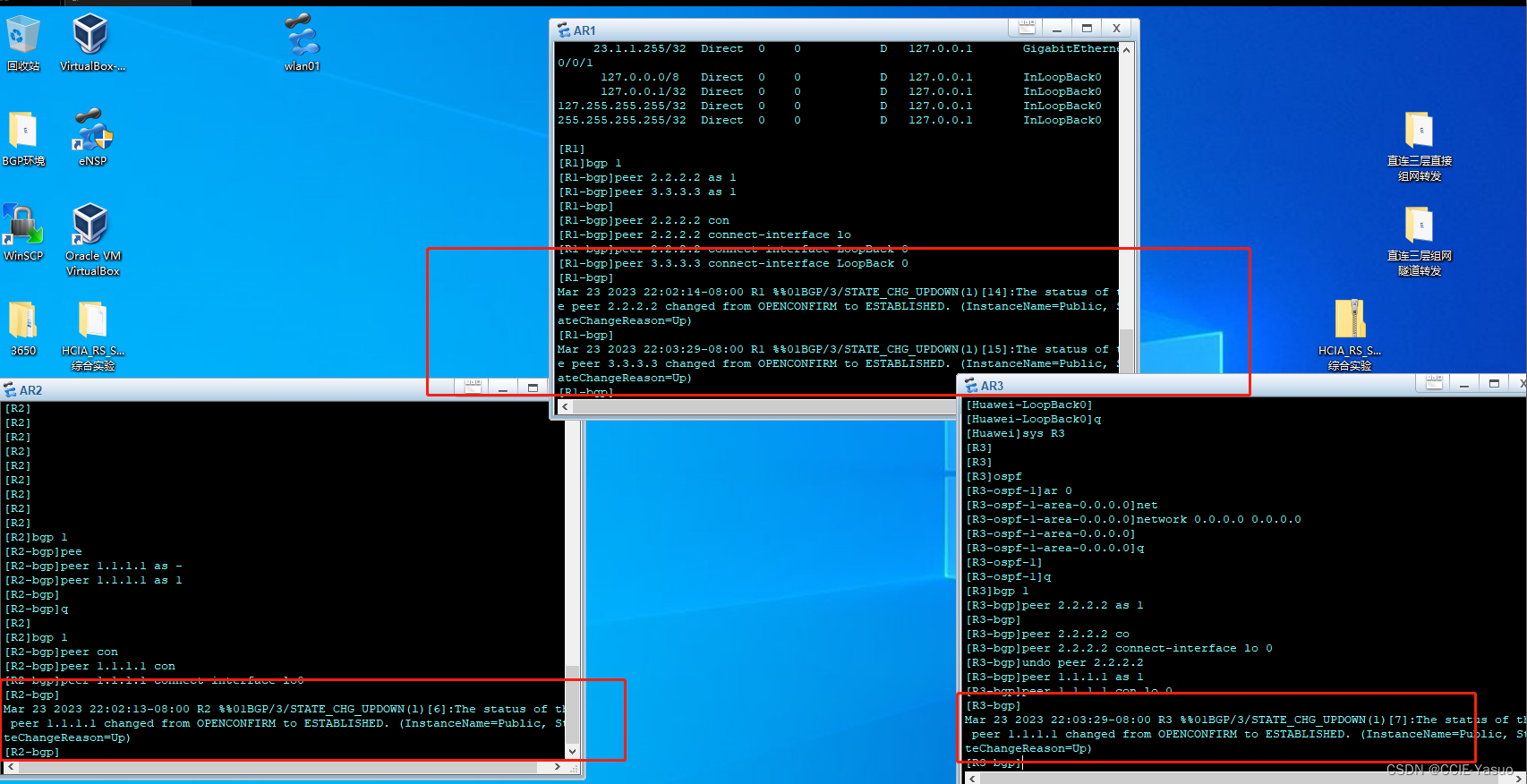
Task: Click AR1 log line dated 22:02:14
Action: 837,292
